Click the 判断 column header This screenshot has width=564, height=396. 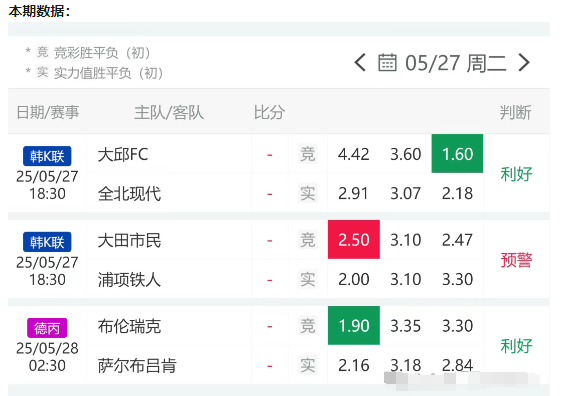pyautogui.click(x=515, y=113)
